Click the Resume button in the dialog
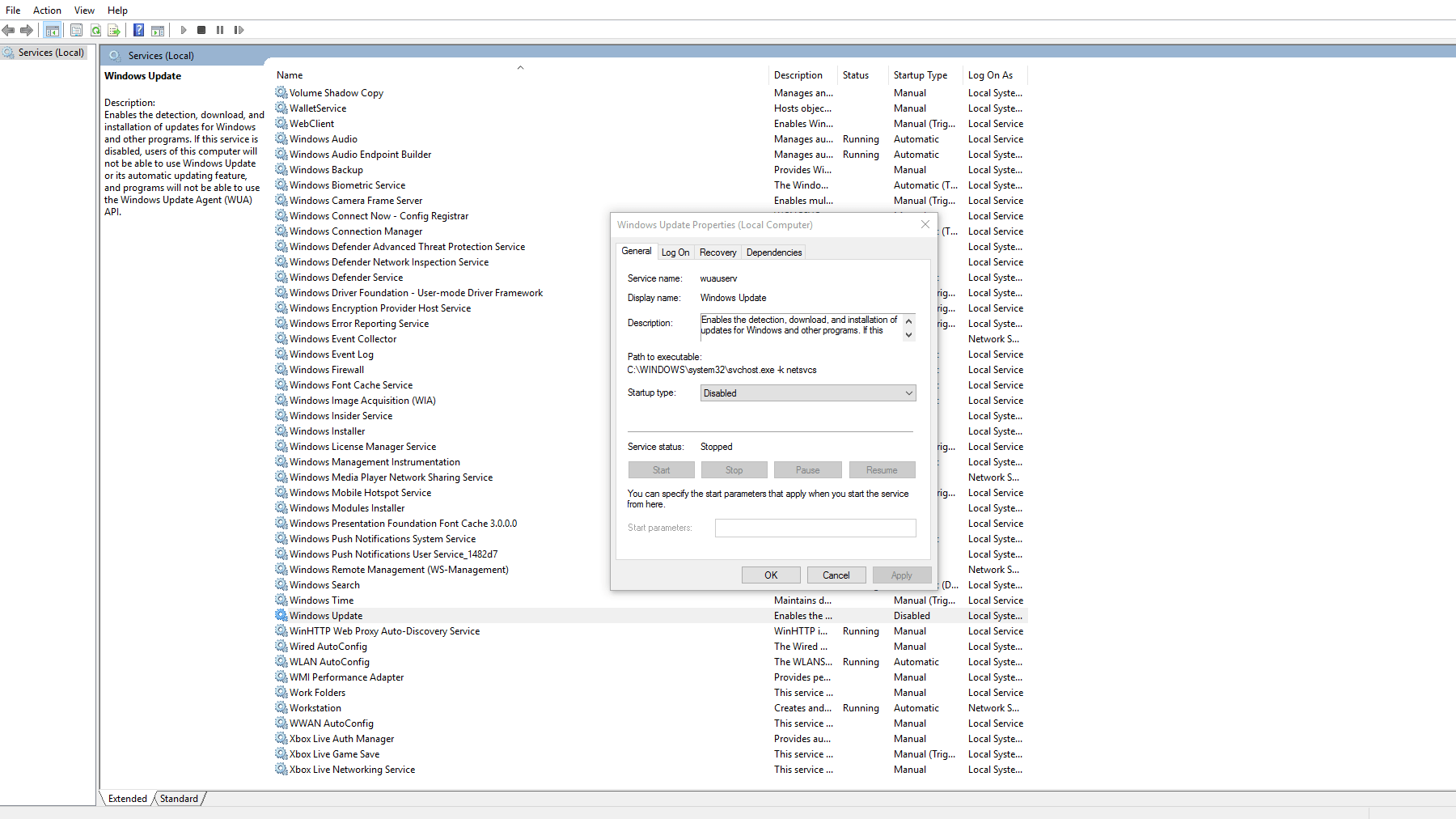Viewport: 1456px width, 819px height. (882, 470)
